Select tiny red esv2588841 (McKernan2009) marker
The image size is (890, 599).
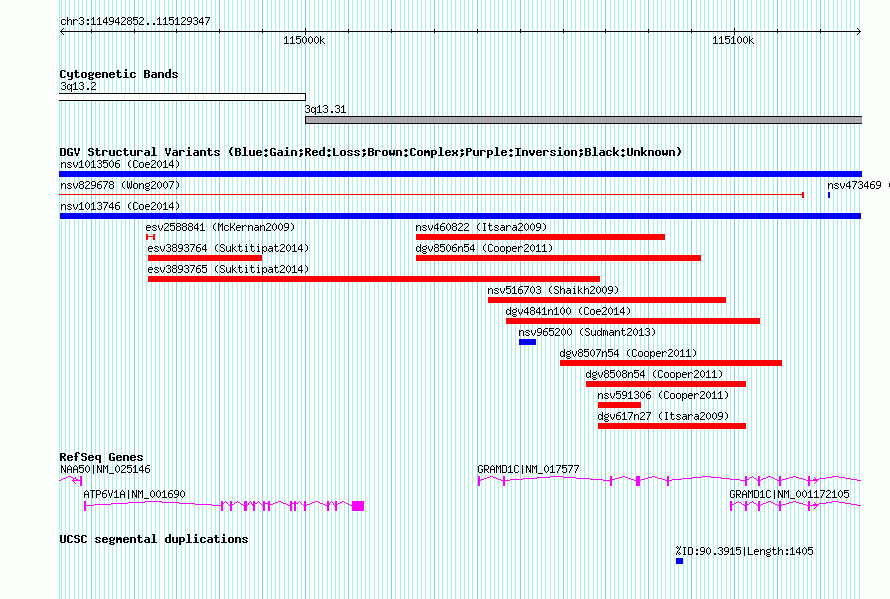coord(150,237)
